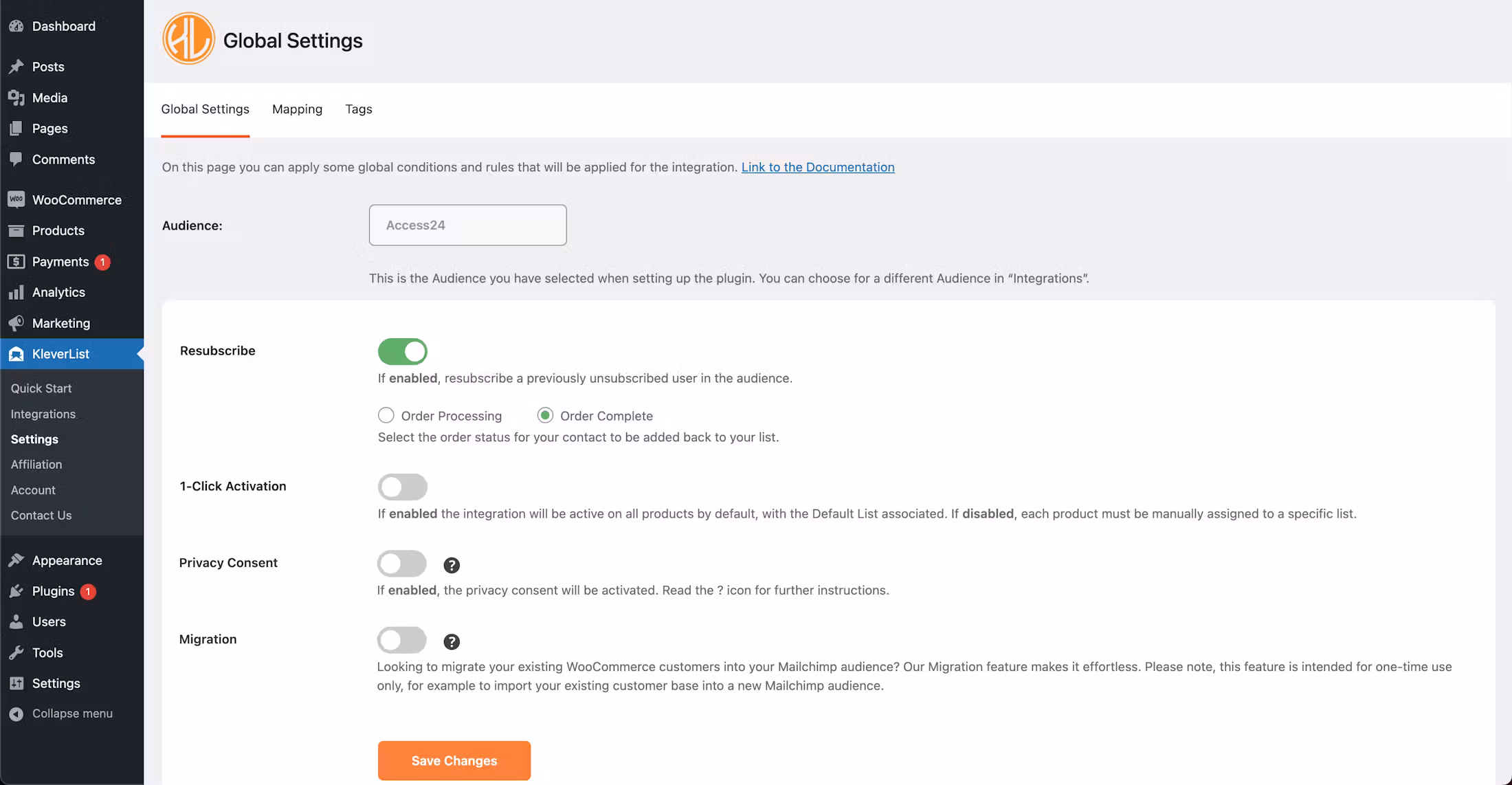Open the Link to the Documentation
The width and height of the screenshot is (1512, 785).
pos(818,167)
